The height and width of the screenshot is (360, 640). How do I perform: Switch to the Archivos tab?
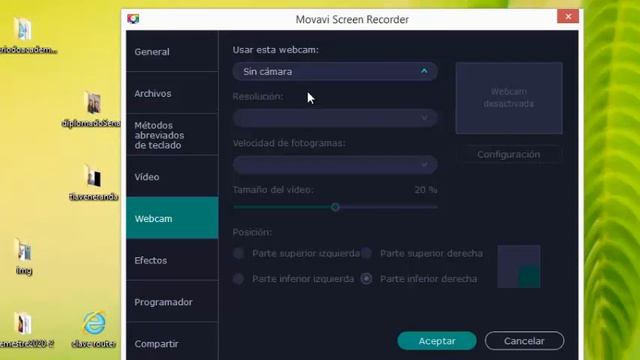click(172, 93)
